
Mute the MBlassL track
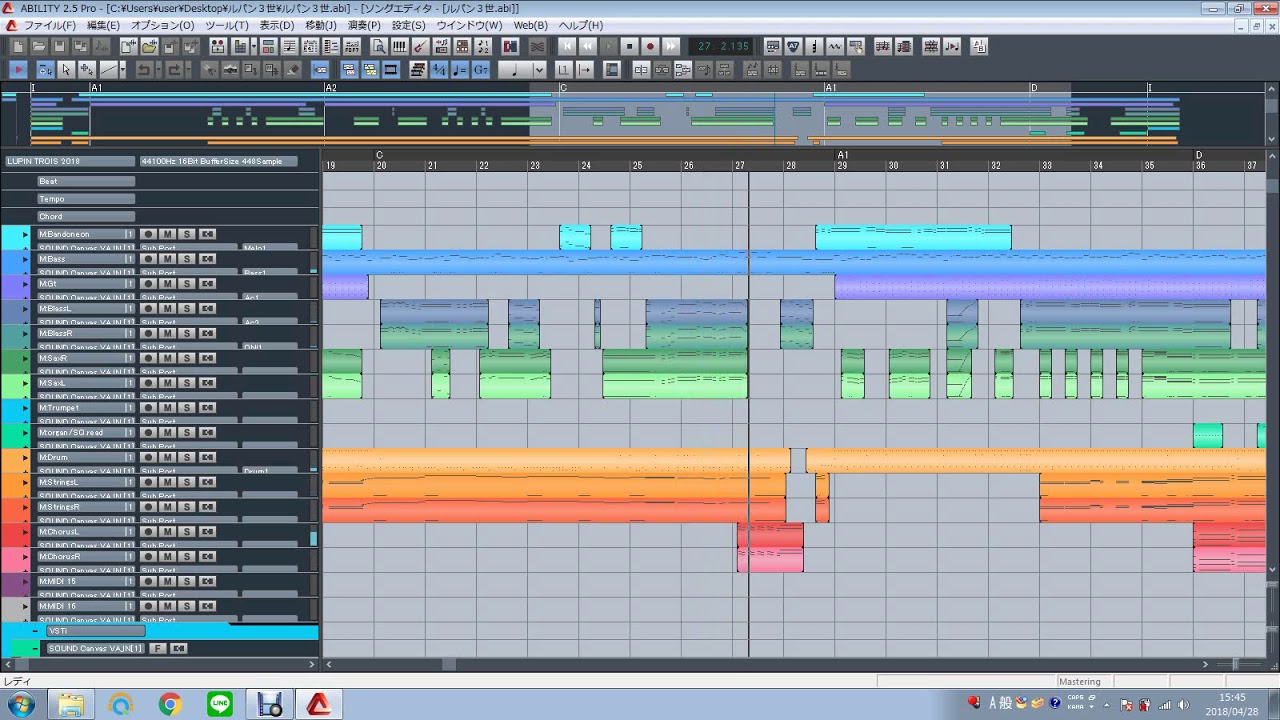(167, 308)
